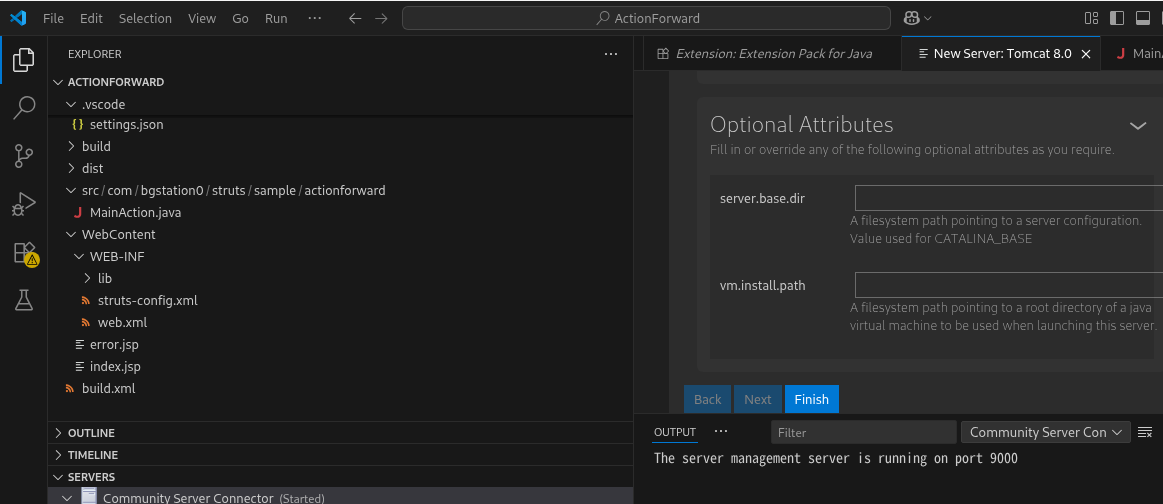Open the overflow menu ellipsis in menu bar
The height and width of the screenshot is (504, 1163).
pyautogui.click(x=314, y=19)
